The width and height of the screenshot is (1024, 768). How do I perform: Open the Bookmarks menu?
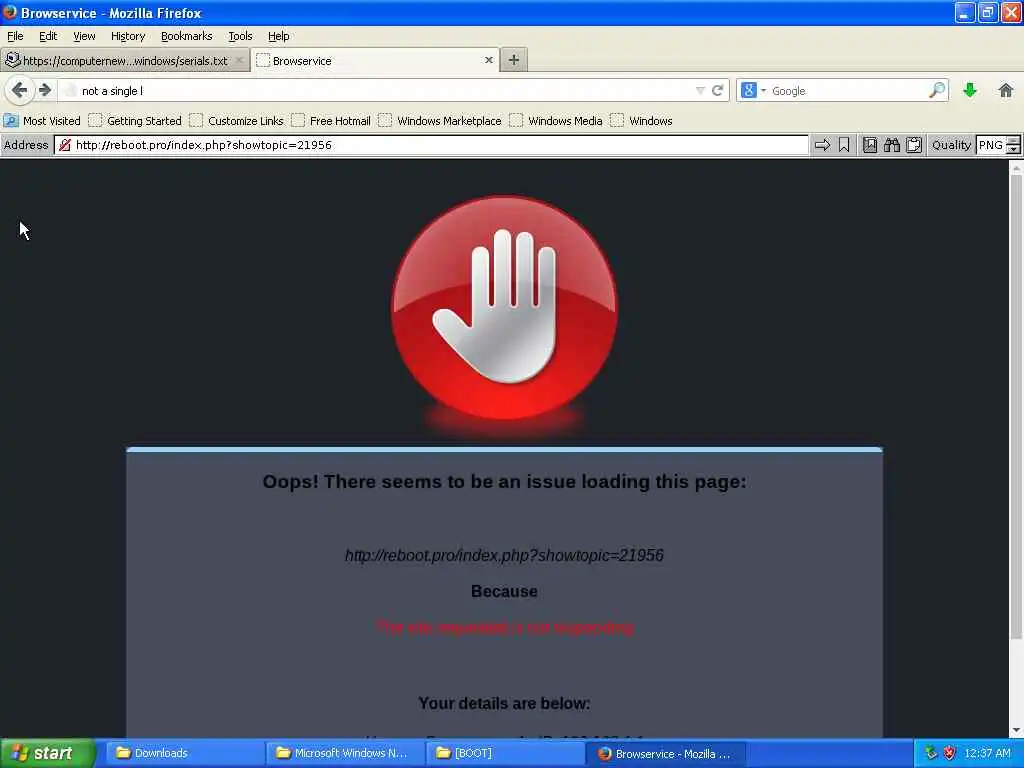point(187,36)
